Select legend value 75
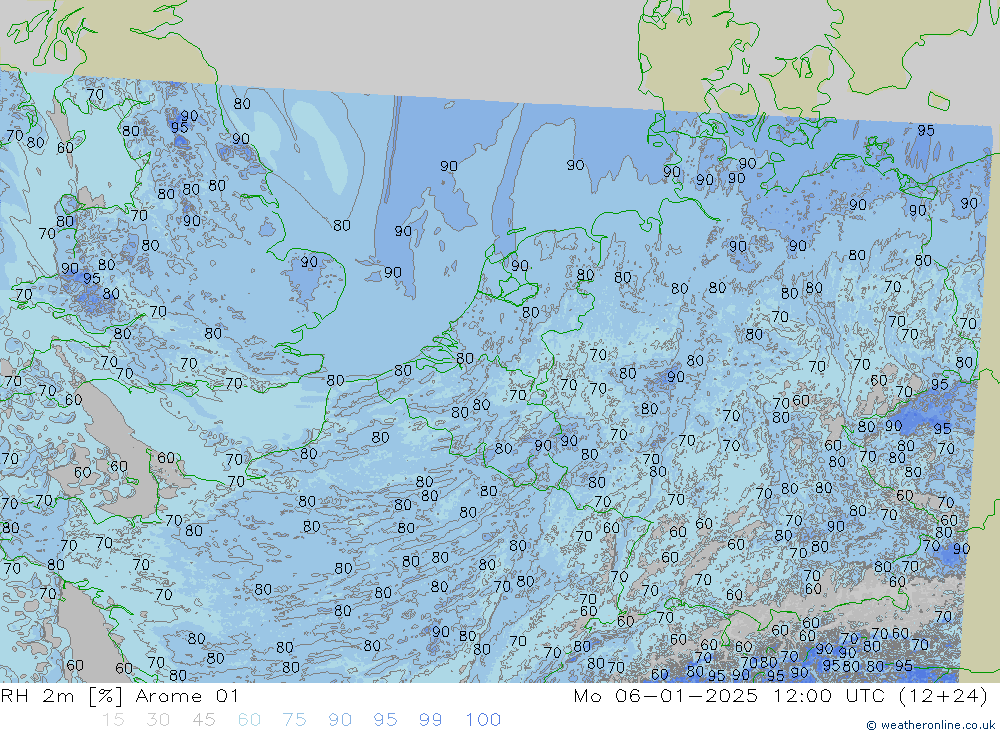Viewport: 1000px width, 733px height. point(295,720)
